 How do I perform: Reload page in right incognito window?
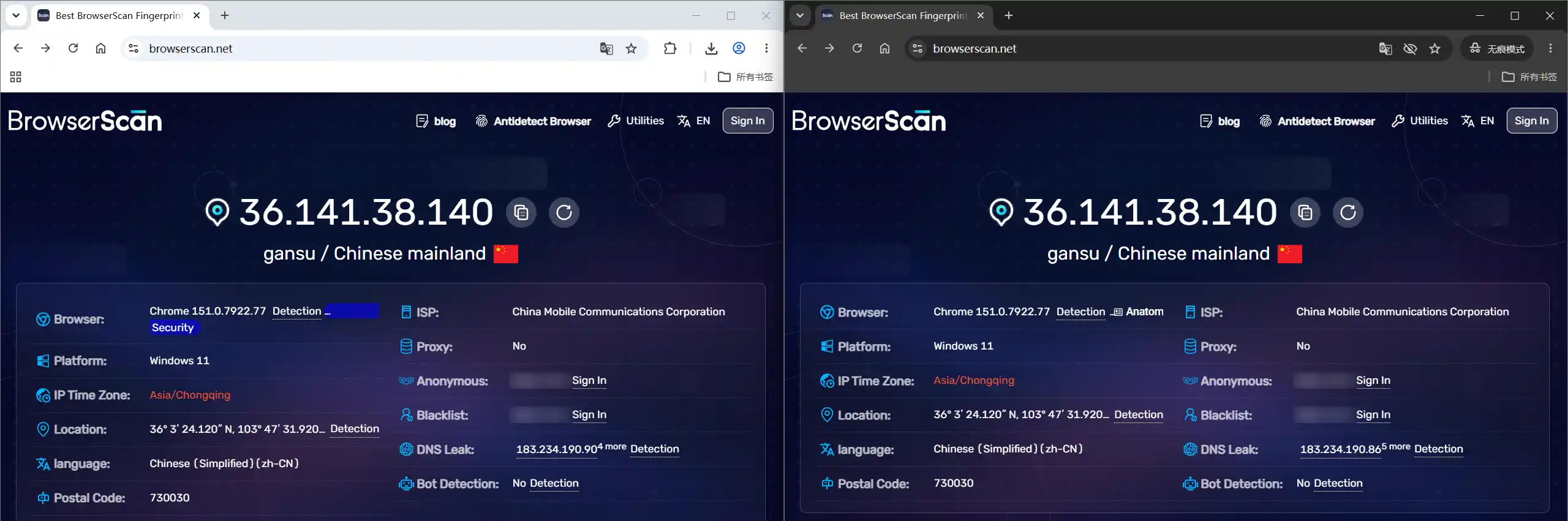857,48
